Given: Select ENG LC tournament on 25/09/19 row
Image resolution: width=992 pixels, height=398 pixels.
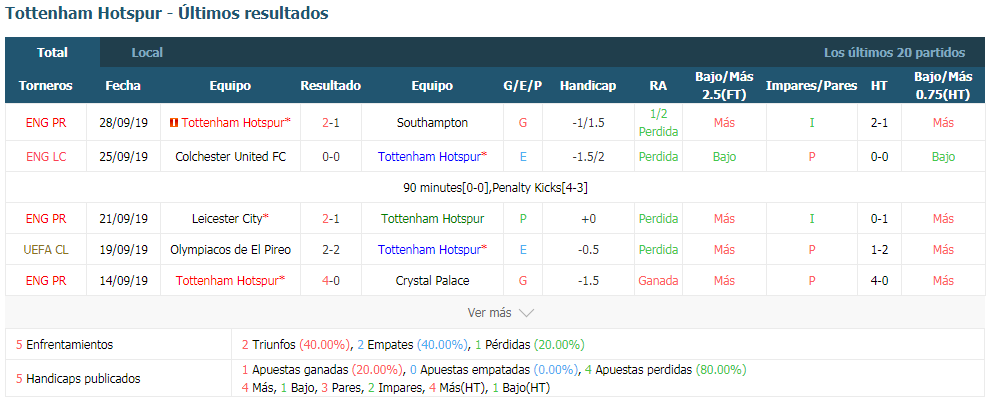Looking at the screenshot, I should pos(46,156).
